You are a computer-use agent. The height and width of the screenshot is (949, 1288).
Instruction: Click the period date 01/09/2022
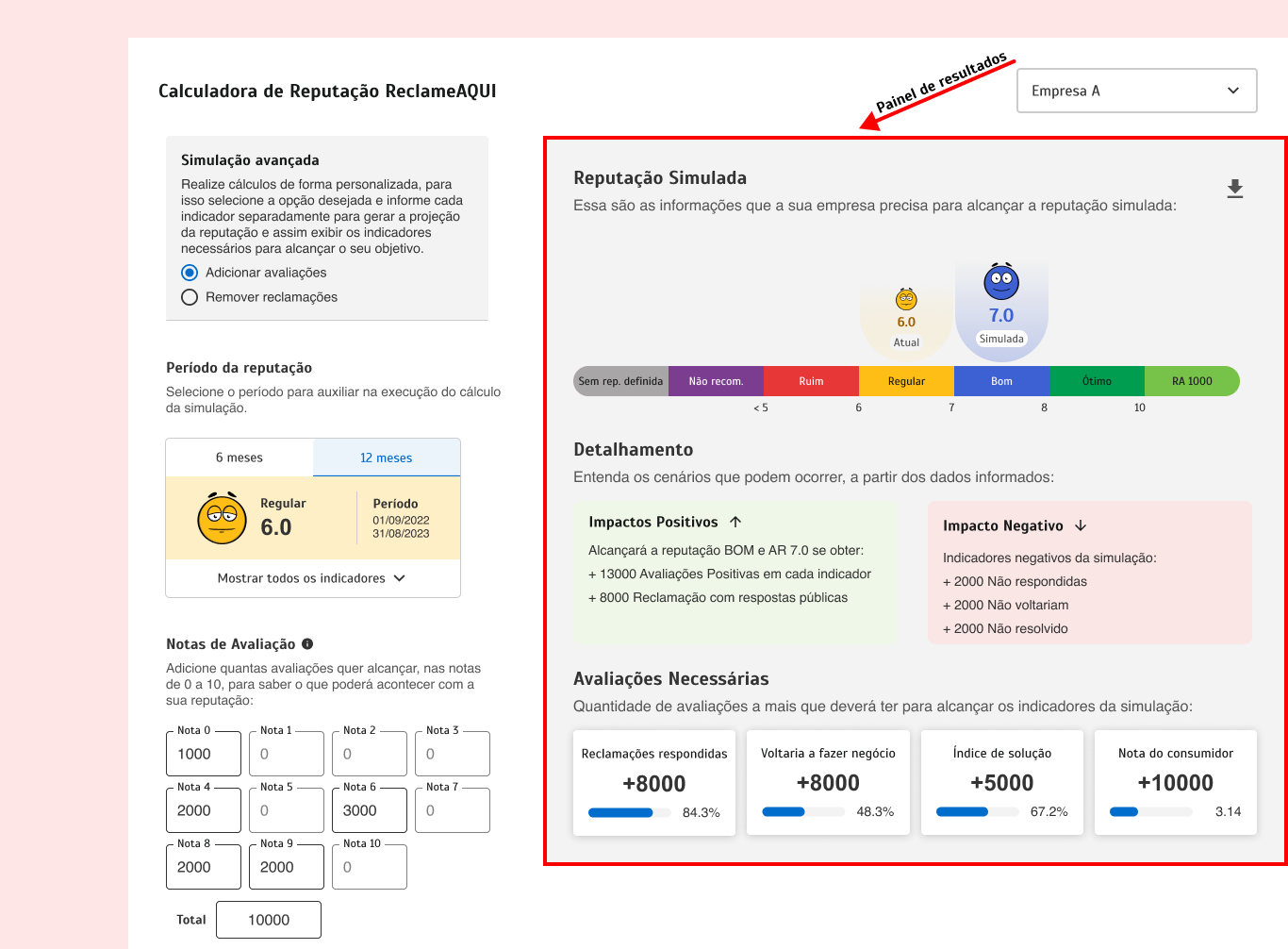401,520
